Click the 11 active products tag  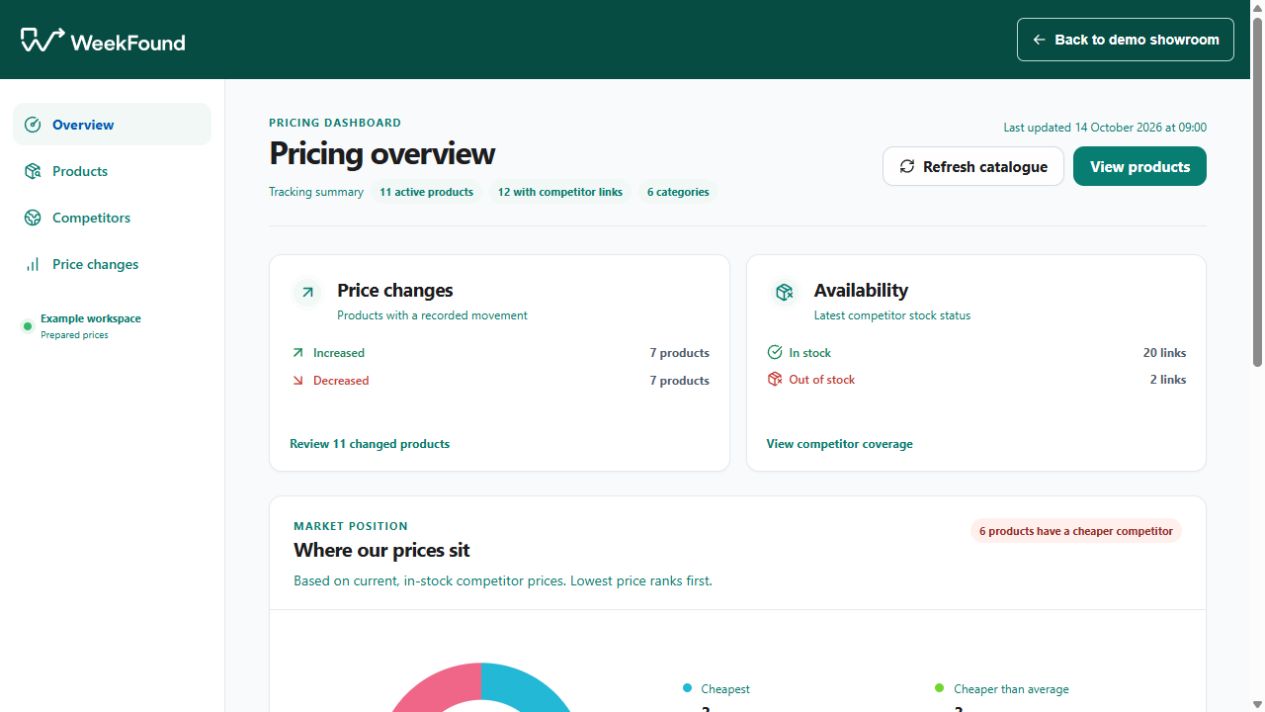pos(426,192)
